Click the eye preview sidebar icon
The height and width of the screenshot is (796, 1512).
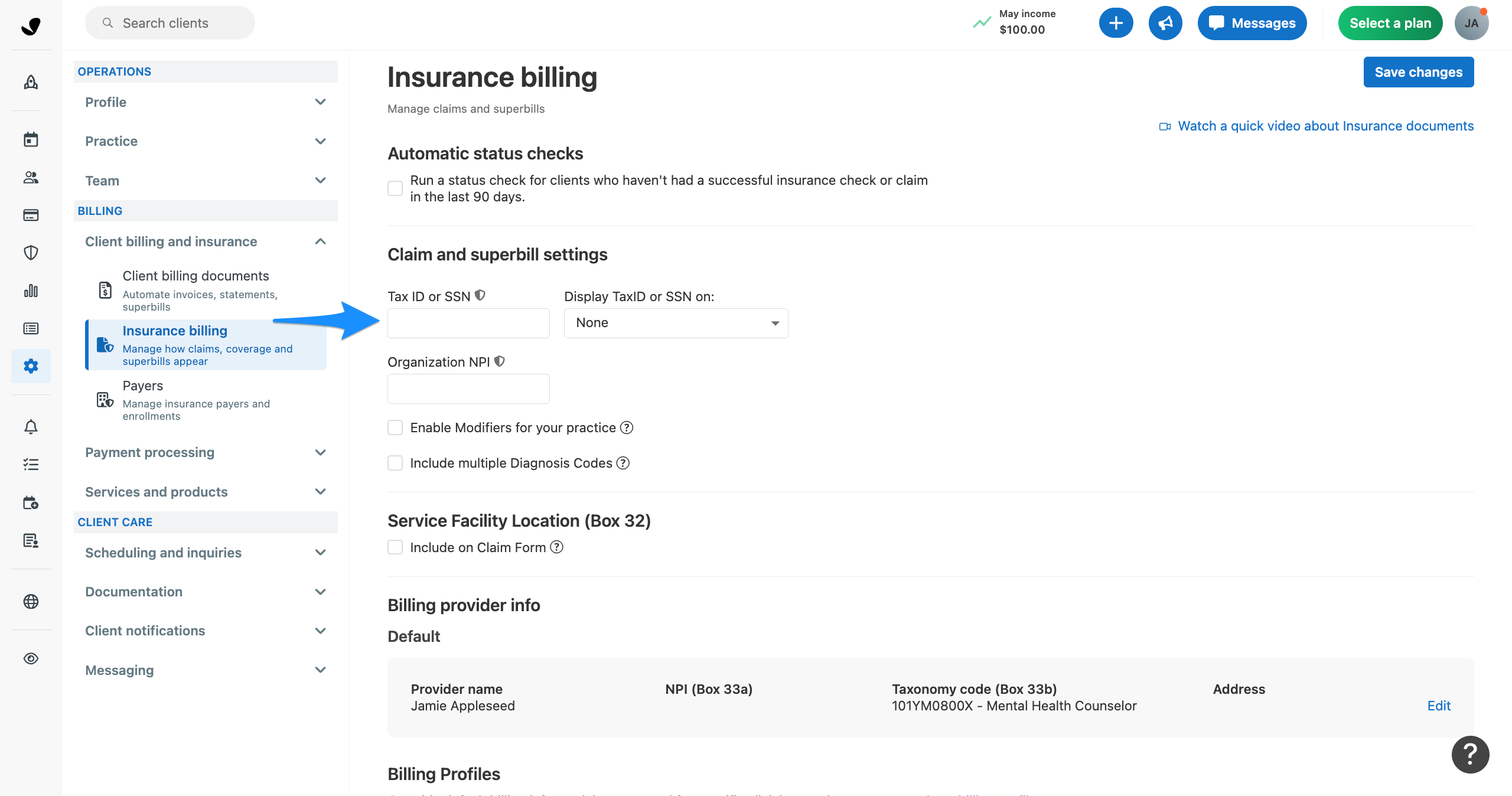[31, 658]
